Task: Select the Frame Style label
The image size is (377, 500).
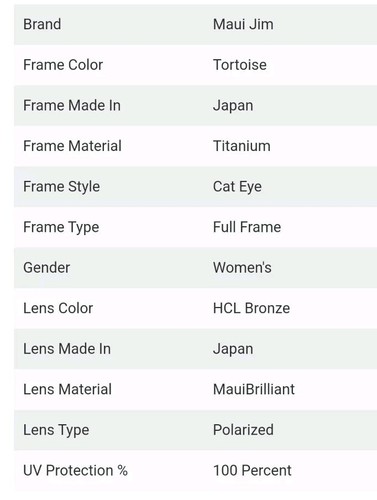Action: (61, 187)
